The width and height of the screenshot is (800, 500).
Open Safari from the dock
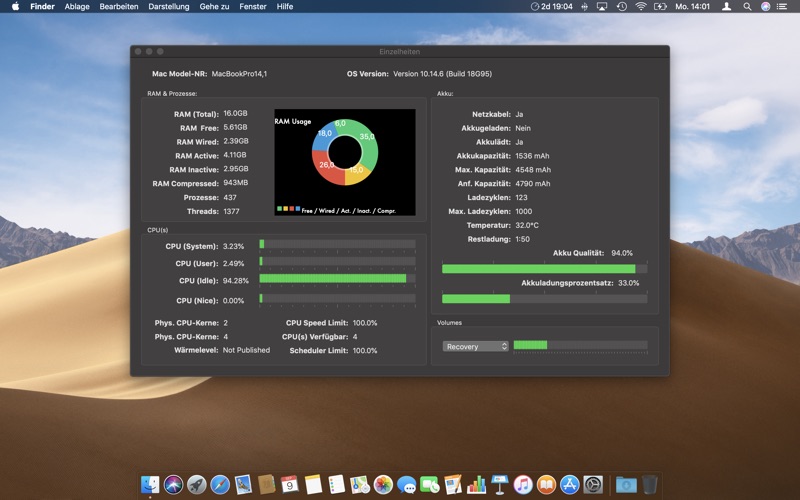pyautogui.click(x=220, y=485)
